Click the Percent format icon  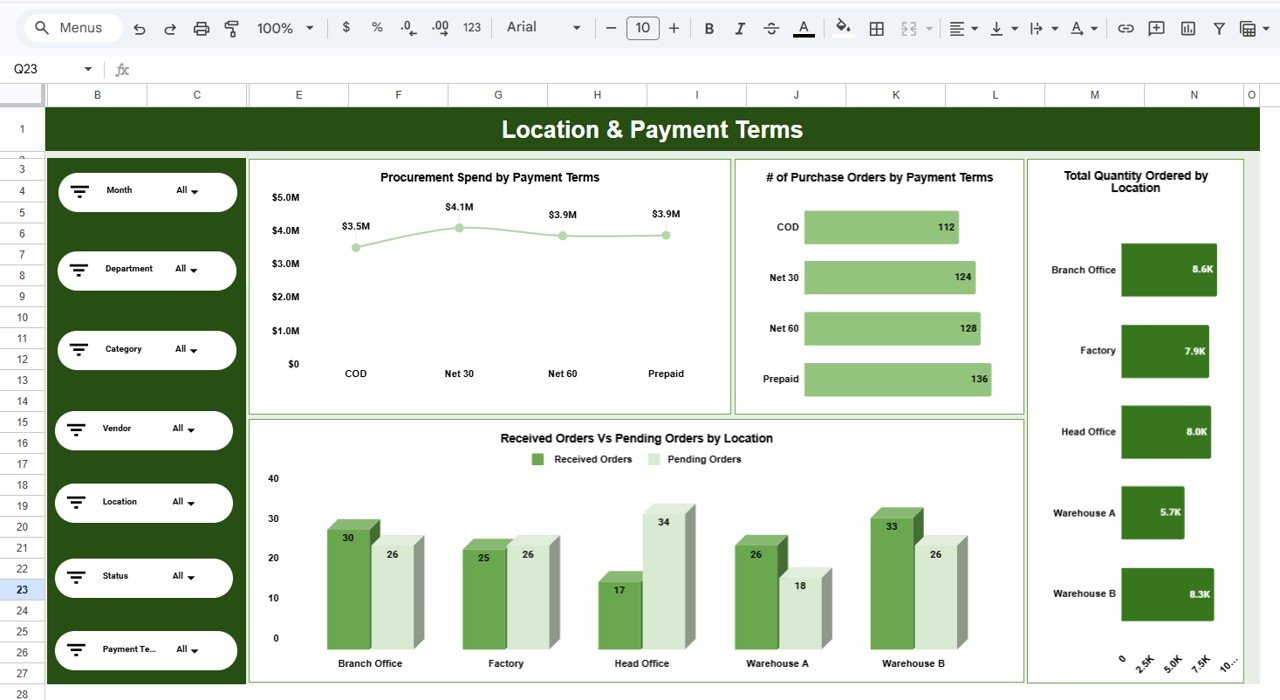tap(376, 27)
